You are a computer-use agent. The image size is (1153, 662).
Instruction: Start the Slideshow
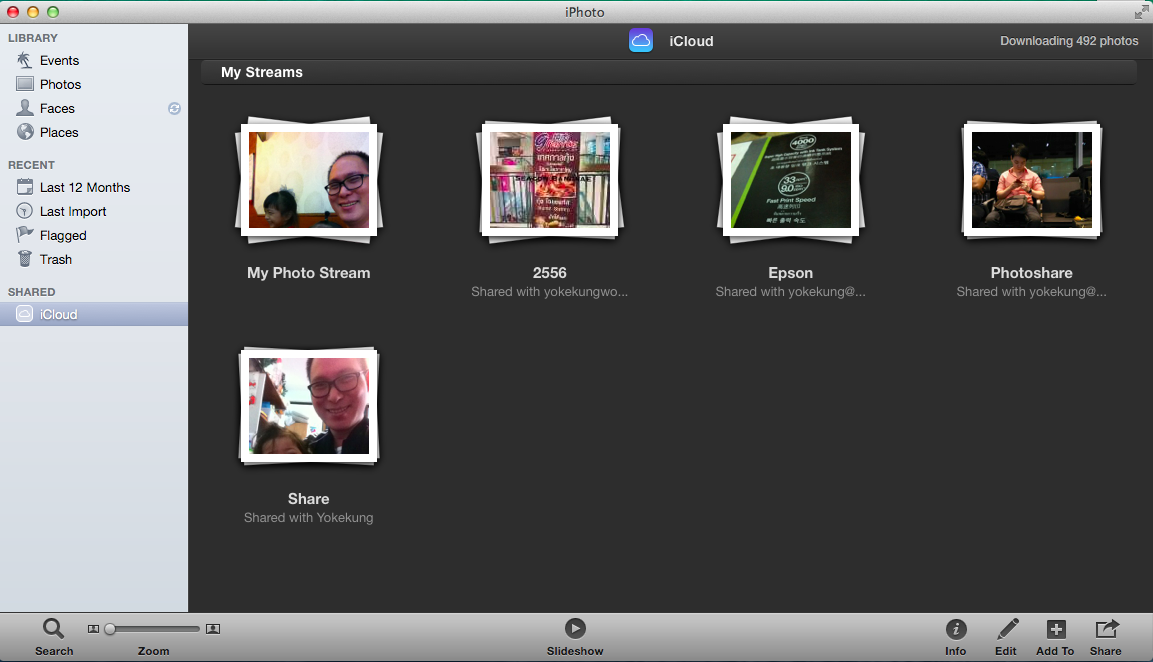click(x=575, y=637)
